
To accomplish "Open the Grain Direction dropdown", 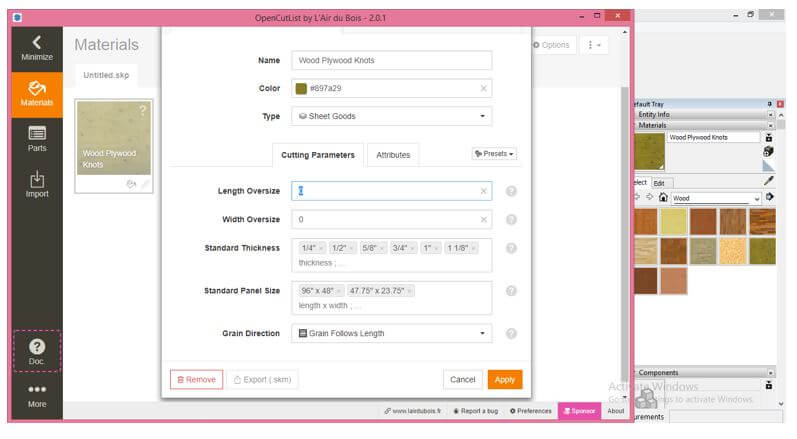I will click(391, 333).
